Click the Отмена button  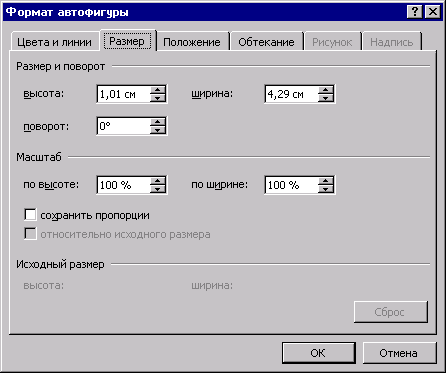point(398,353)
